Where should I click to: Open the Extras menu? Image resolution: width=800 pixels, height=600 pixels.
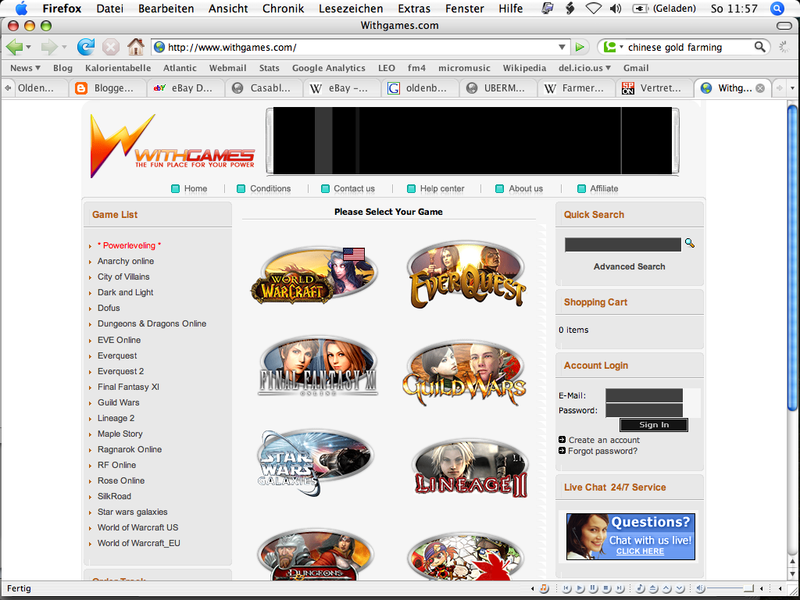pos(414,9)
